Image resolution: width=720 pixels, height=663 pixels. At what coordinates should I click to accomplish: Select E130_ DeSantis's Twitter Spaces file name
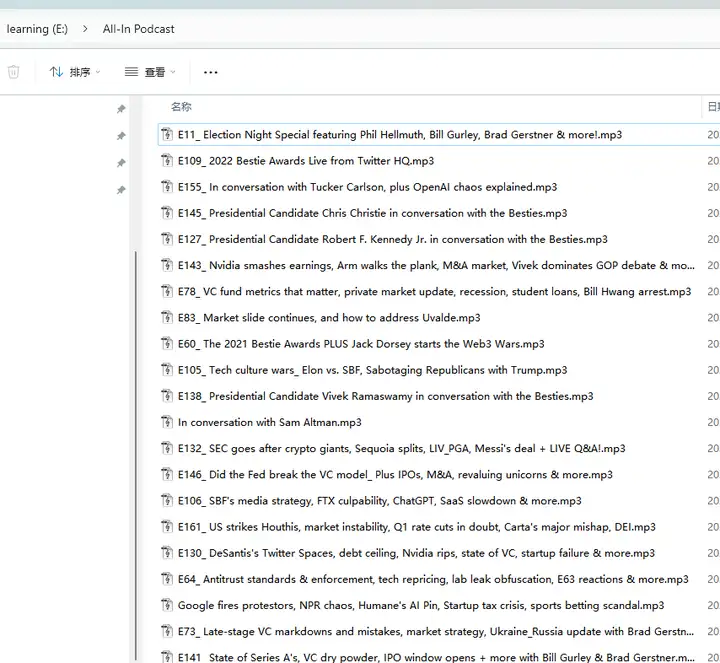(x=416, y=553)
